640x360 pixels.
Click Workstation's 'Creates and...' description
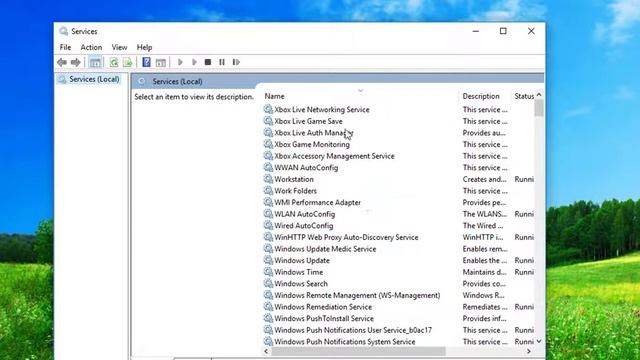click(484, 179)
